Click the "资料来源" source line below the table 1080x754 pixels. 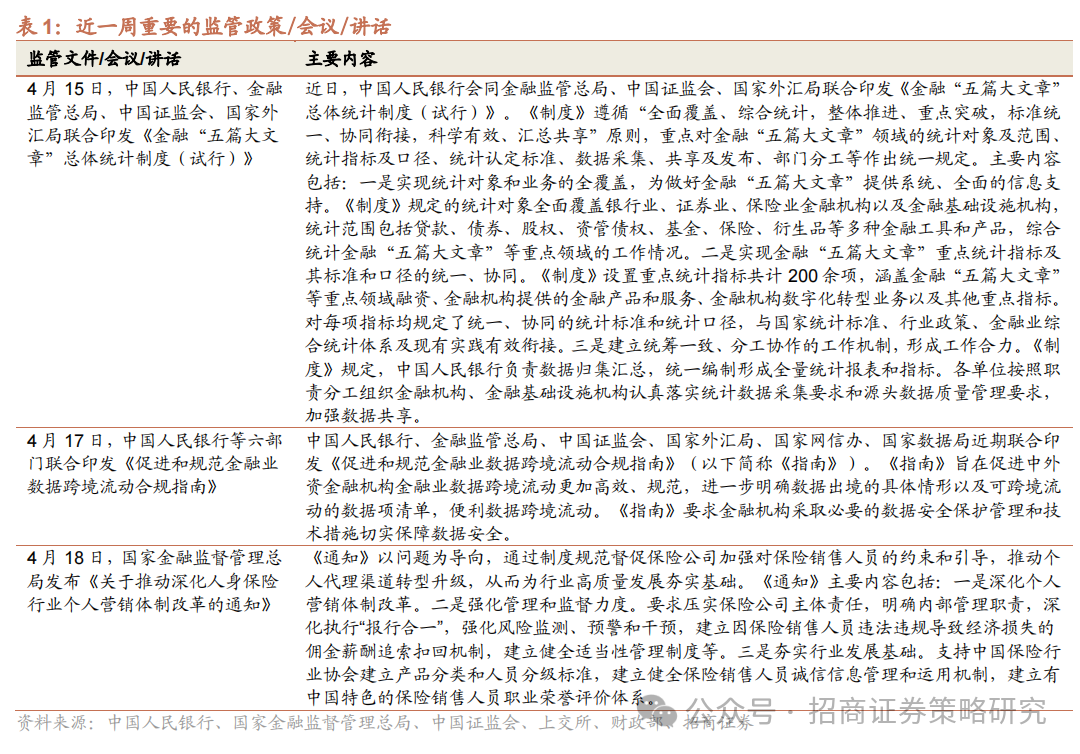(x=384, y=722)
